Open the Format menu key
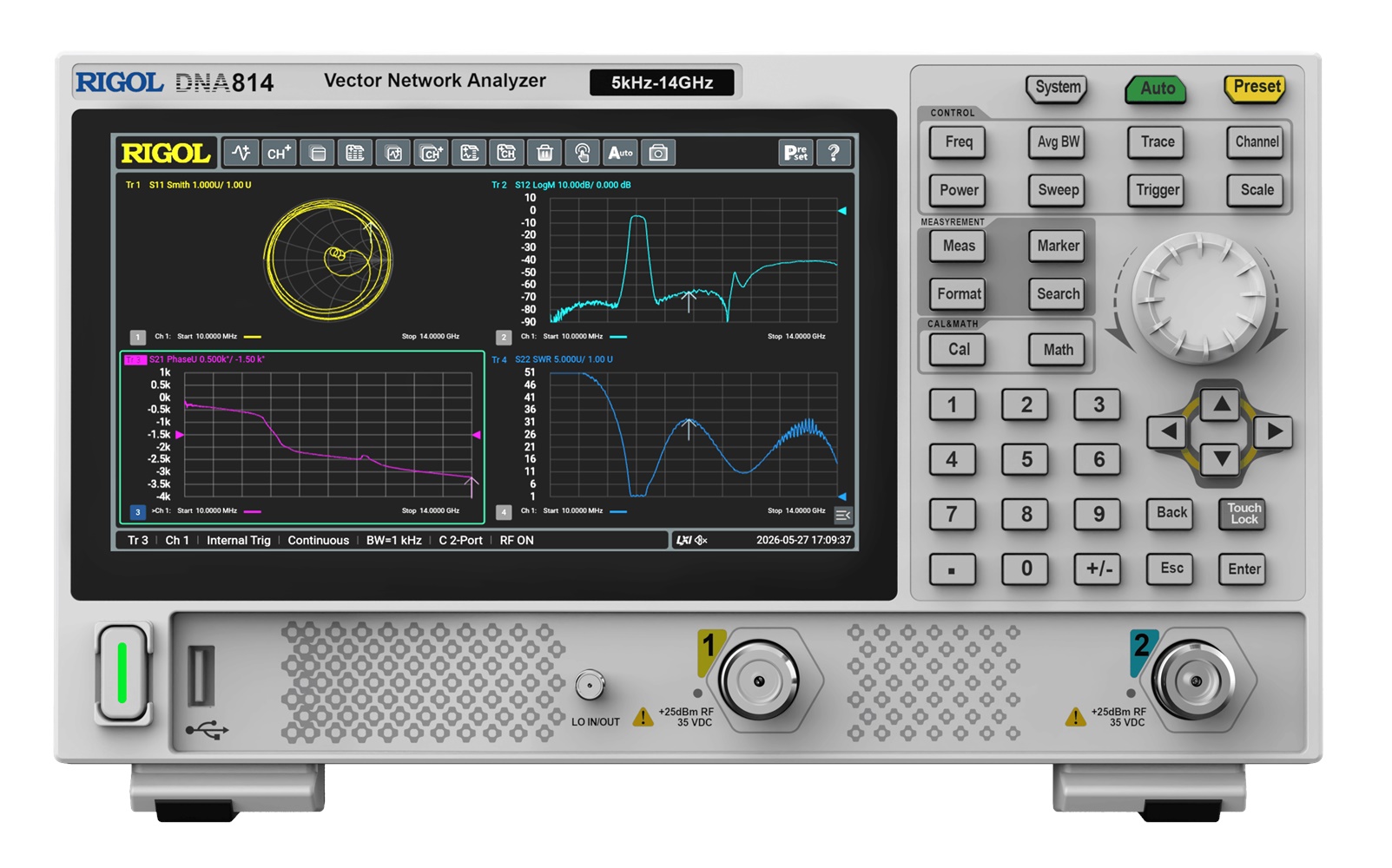The image size is (1392, 868). (959, 294)
